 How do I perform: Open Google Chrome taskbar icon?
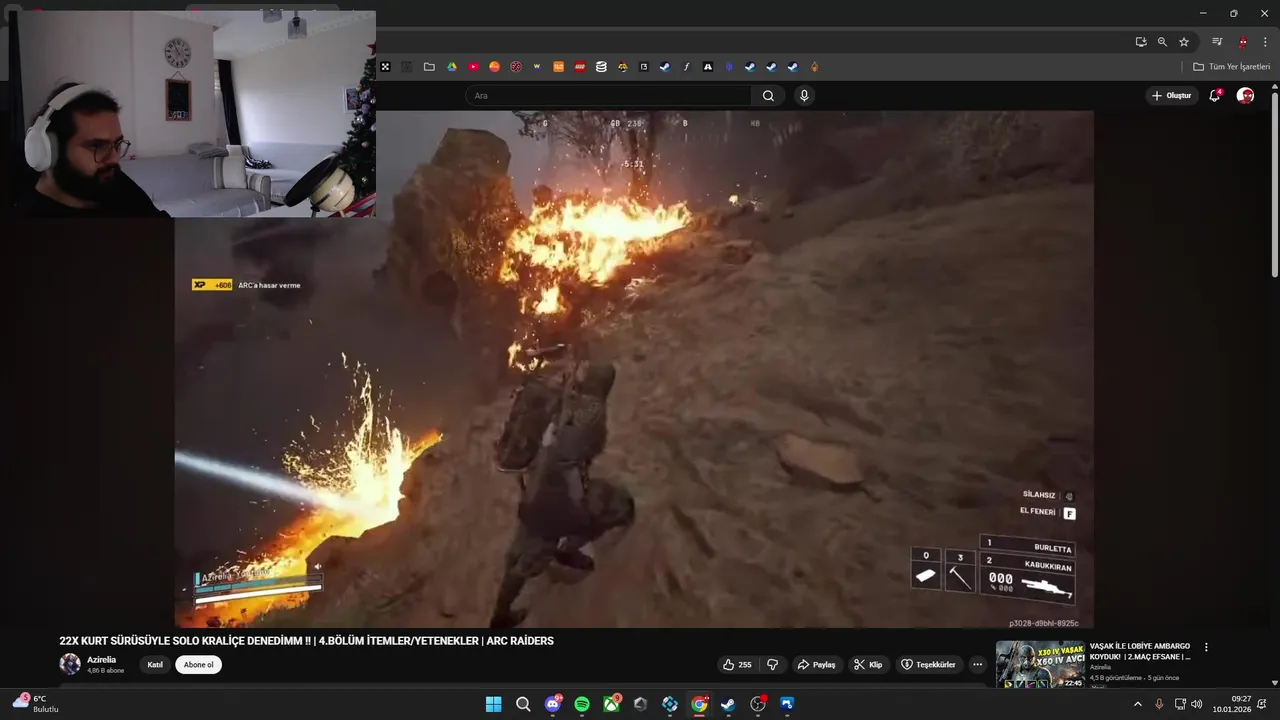699,704
